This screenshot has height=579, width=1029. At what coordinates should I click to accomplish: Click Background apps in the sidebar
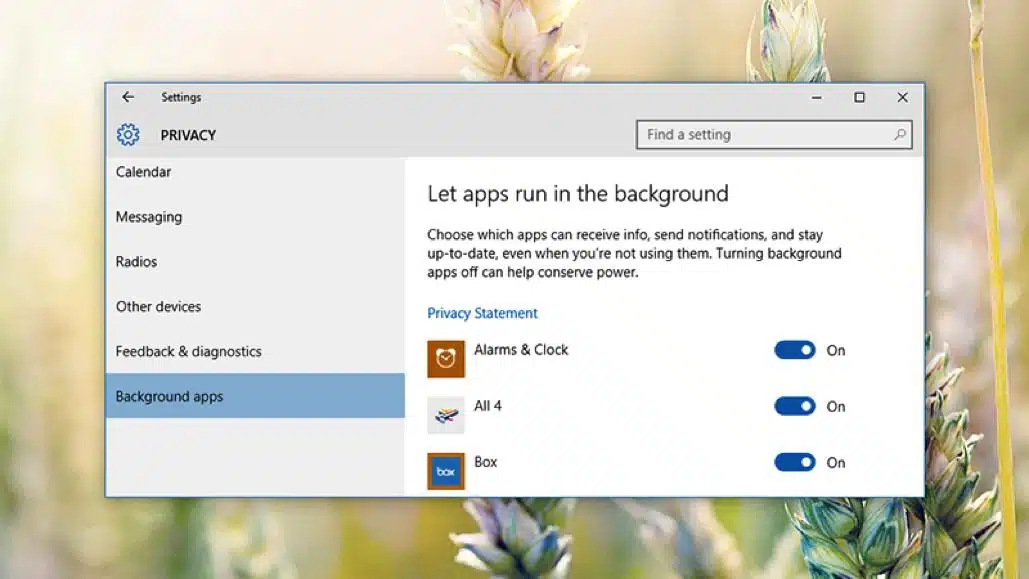point(168,396)
